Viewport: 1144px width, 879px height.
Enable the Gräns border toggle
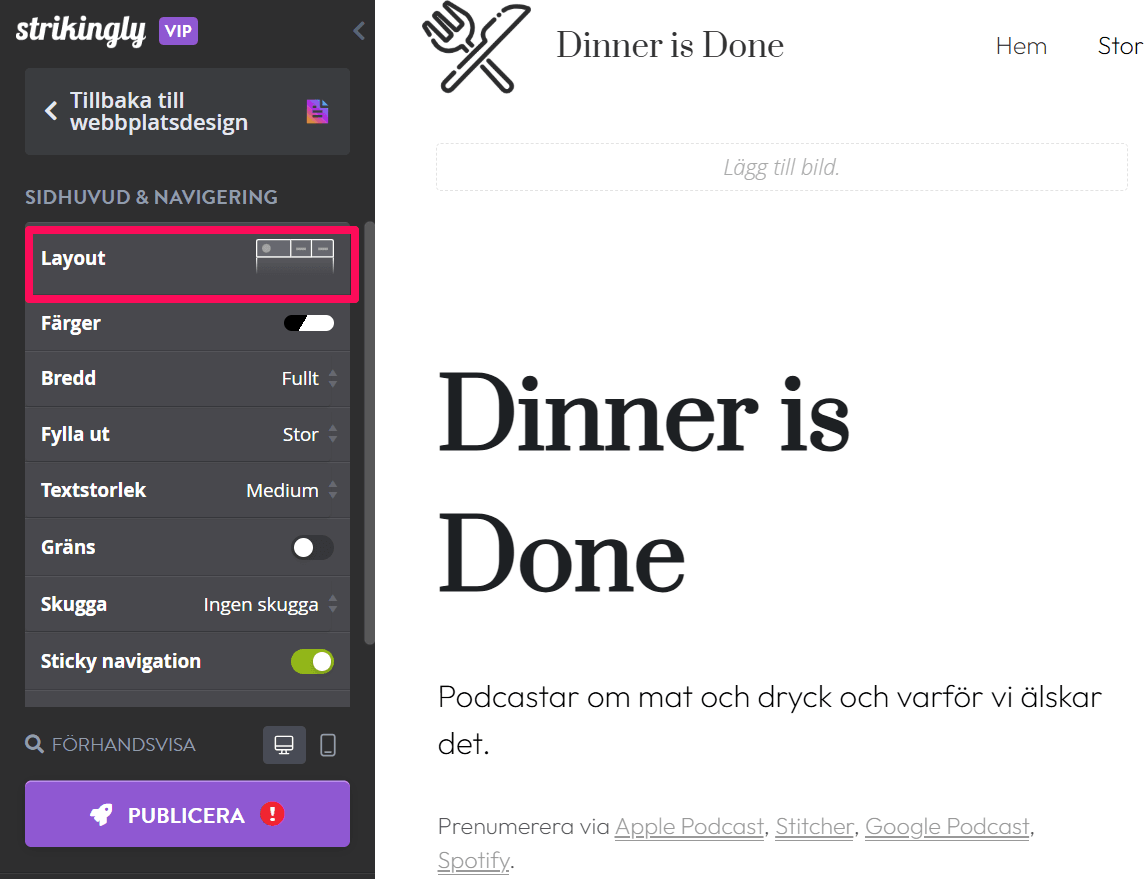[x=311, y=547]
